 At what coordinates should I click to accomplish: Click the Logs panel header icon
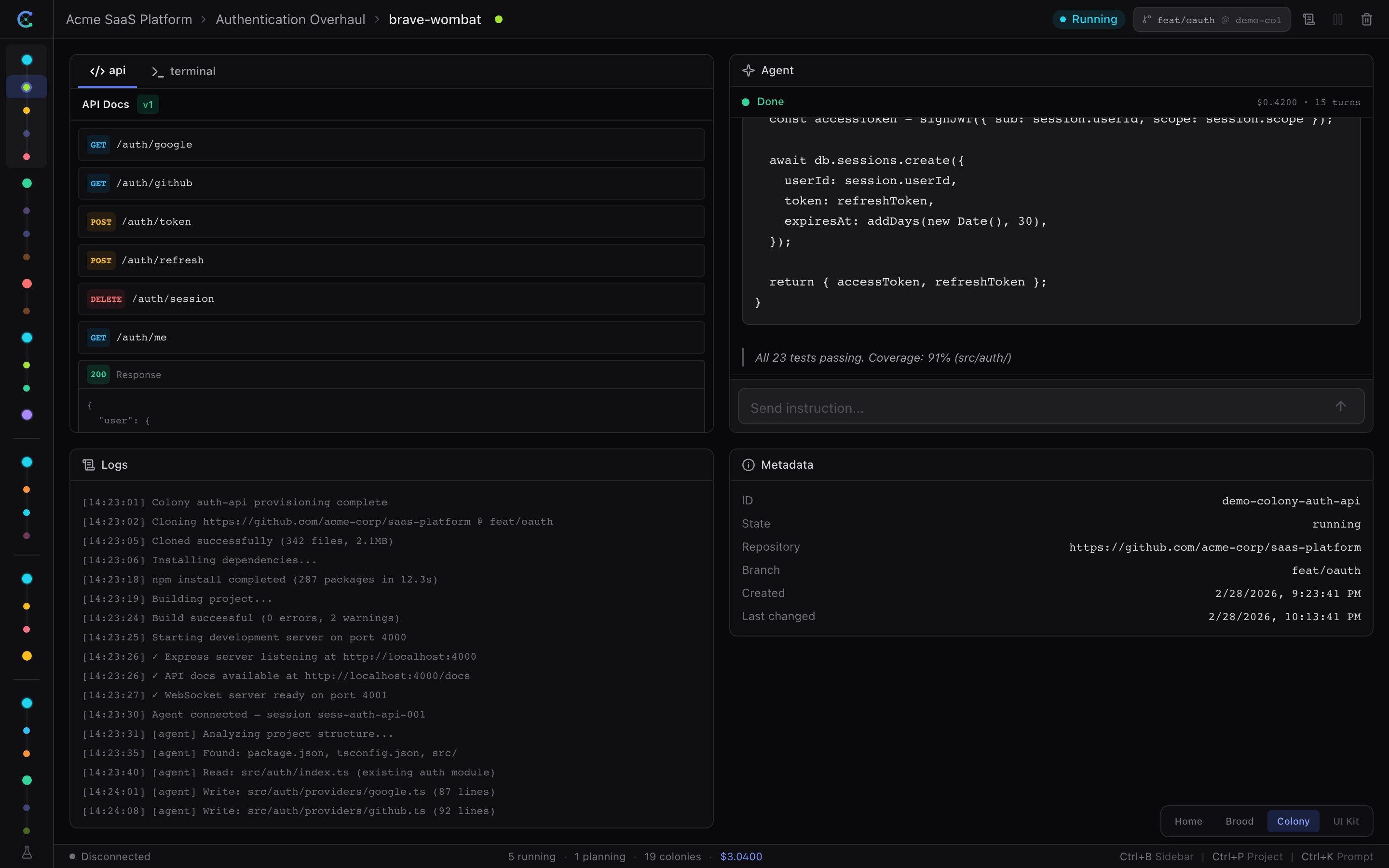pos(88,464)
